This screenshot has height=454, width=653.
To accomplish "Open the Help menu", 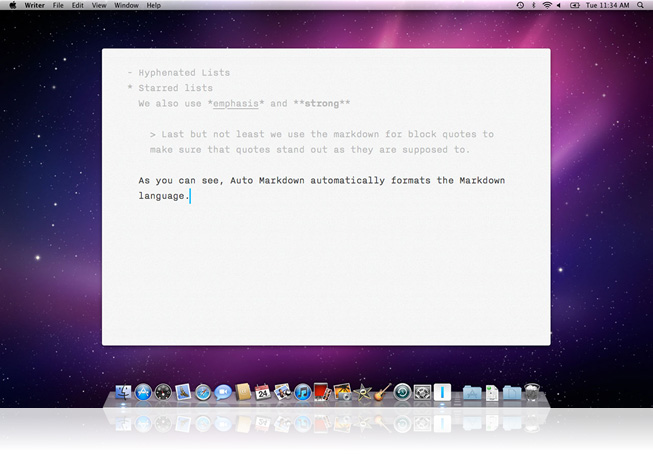I will [x=154, y=5].
